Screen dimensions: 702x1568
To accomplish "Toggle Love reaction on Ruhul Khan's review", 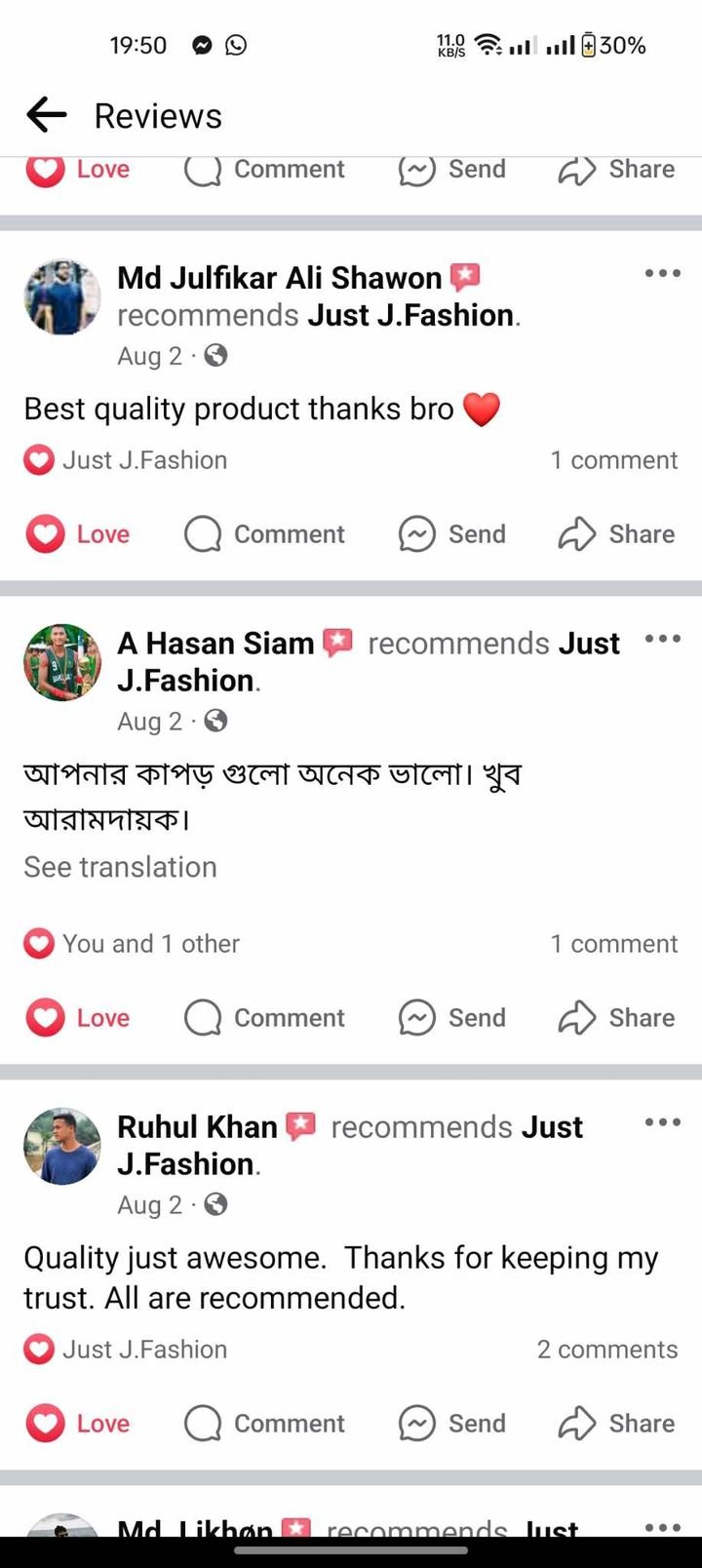I will (78, 1424).
